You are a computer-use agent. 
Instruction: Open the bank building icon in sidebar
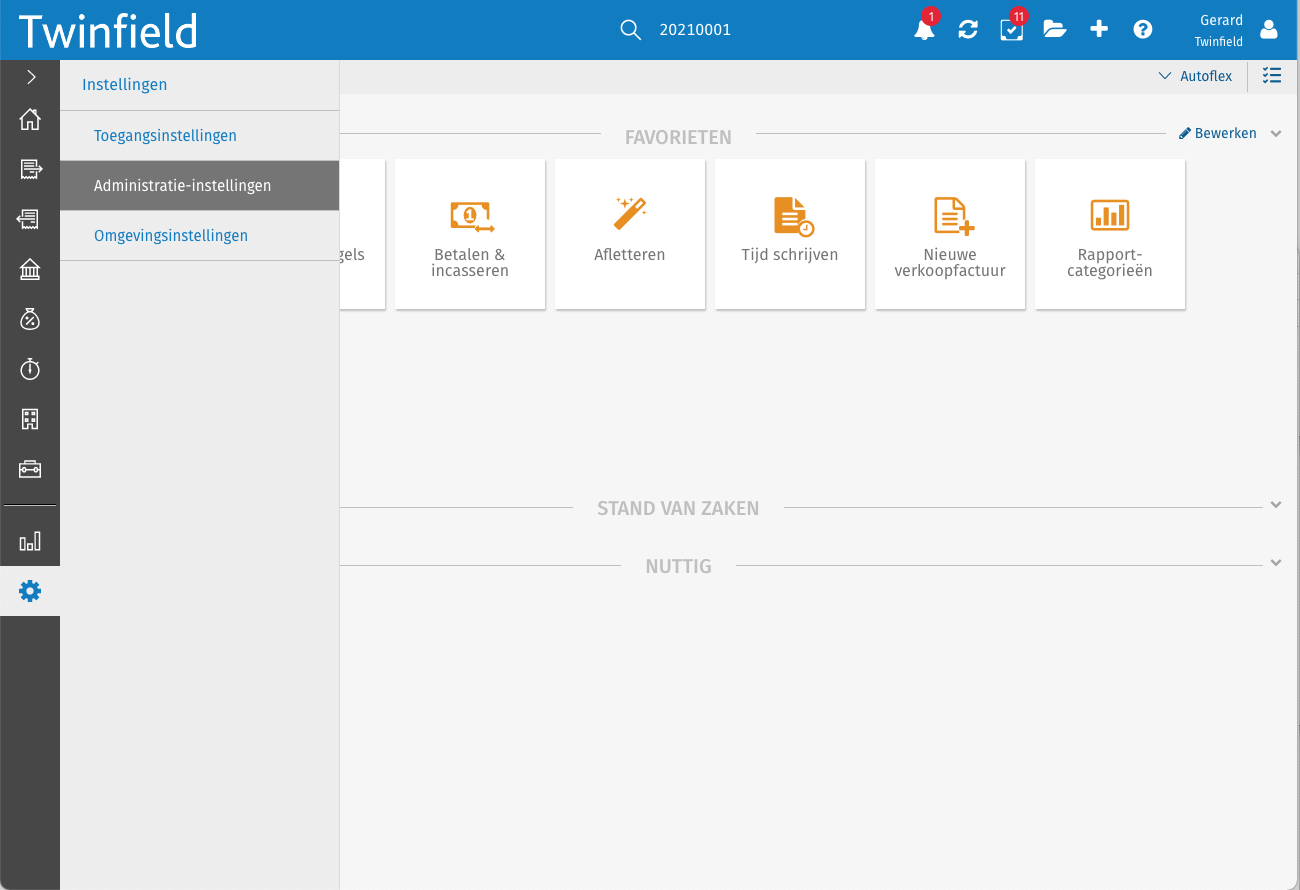(x=30, y=269)
